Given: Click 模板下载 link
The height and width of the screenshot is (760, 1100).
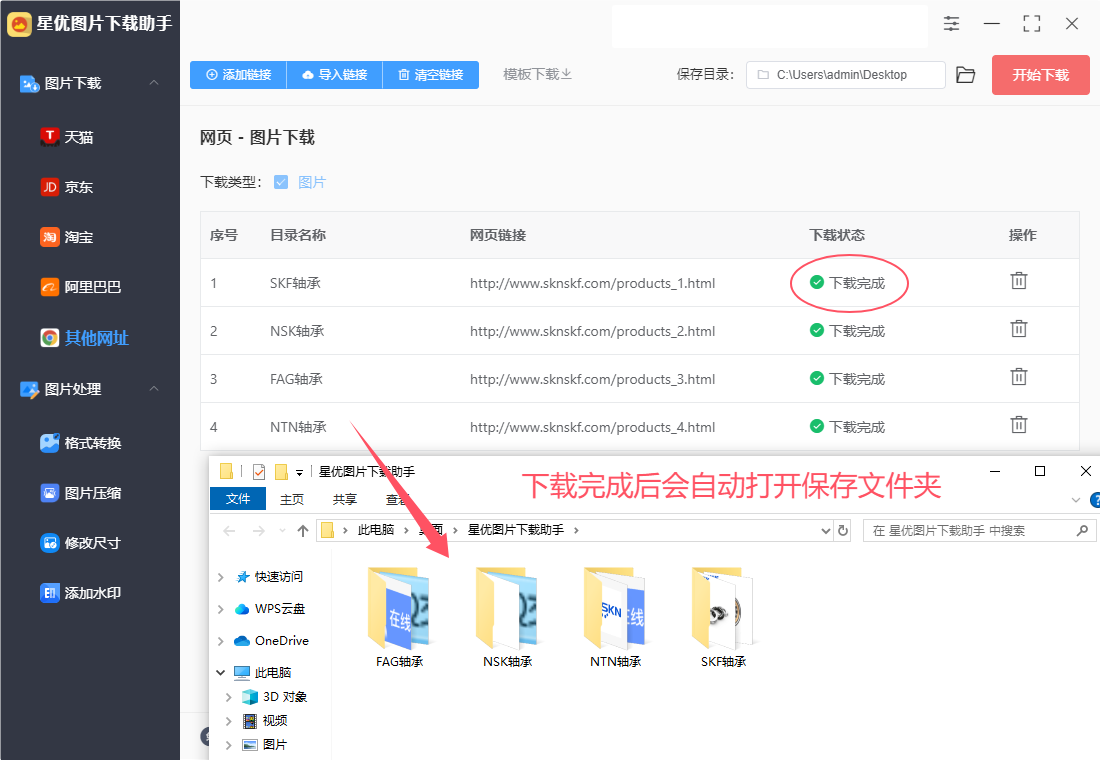Looking at the screenshot, I should pyautogui.click(x=537, y=74).
